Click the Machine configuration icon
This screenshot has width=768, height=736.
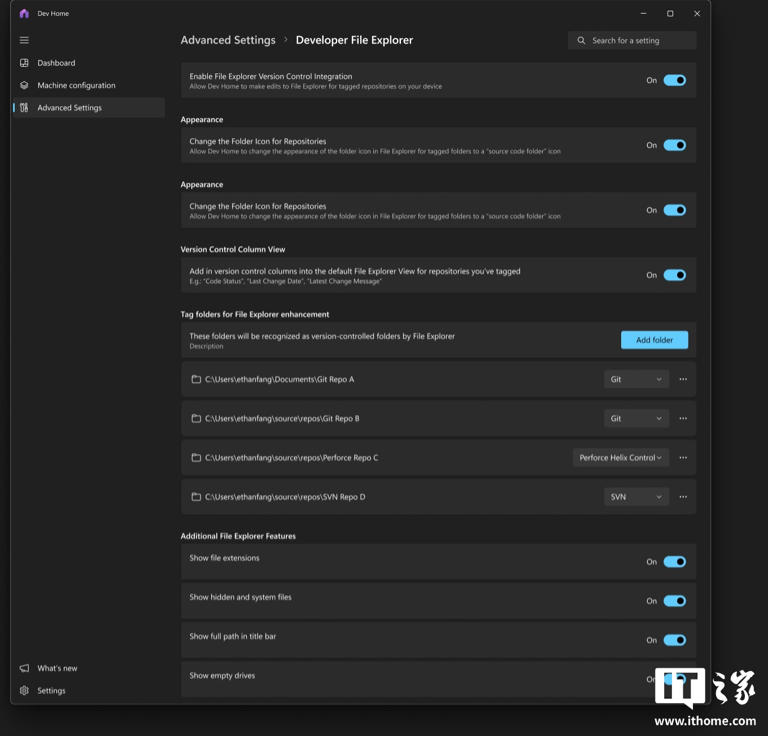pyautogui.click(x=24, y=85)
